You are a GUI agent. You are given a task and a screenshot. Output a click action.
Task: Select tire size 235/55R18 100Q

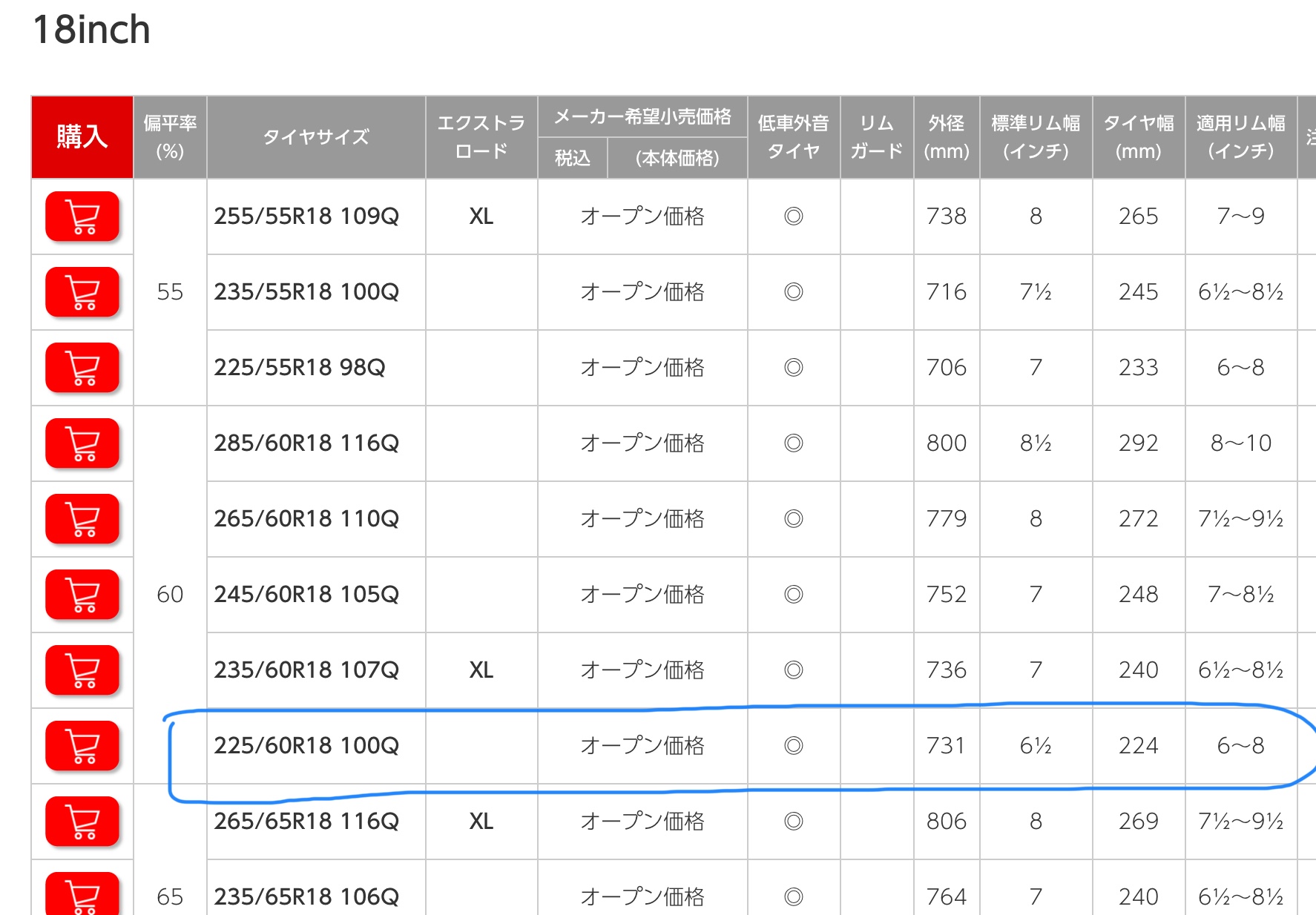pyautogui.click(x=306, y=292)
